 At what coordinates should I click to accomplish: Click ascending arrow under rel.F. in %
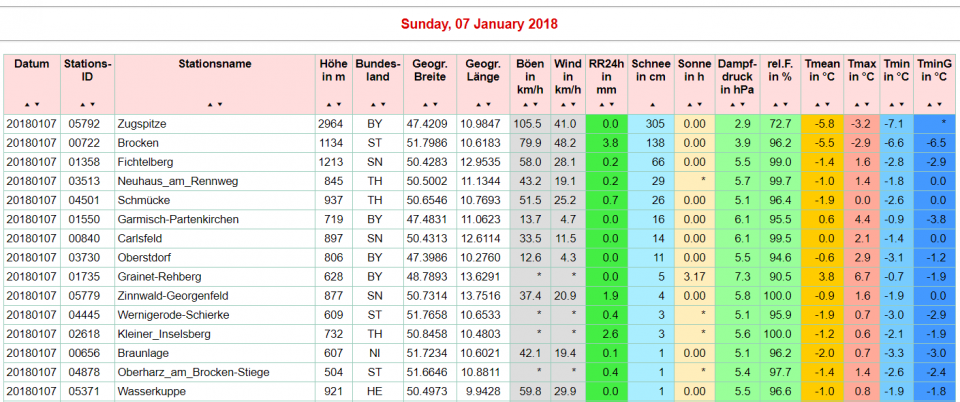coord(775,104)
